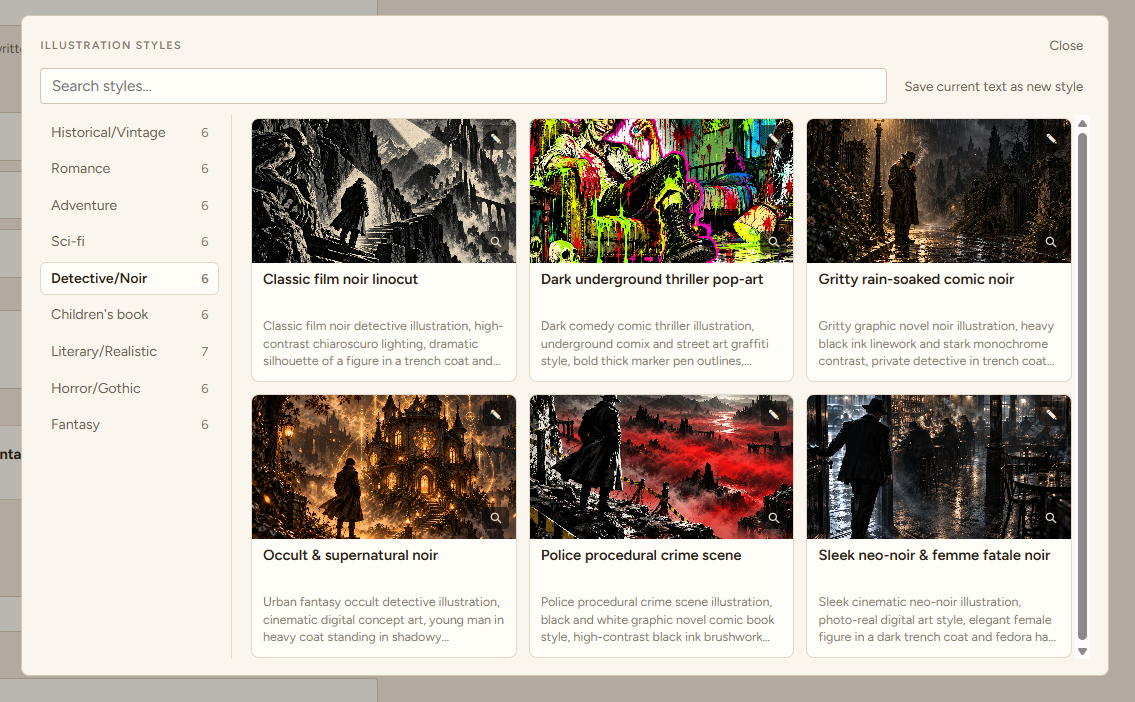Click the styles list scrollbar thumb
The width and height of the screenshot is (1135, 702).
[x=1083, y=386]
